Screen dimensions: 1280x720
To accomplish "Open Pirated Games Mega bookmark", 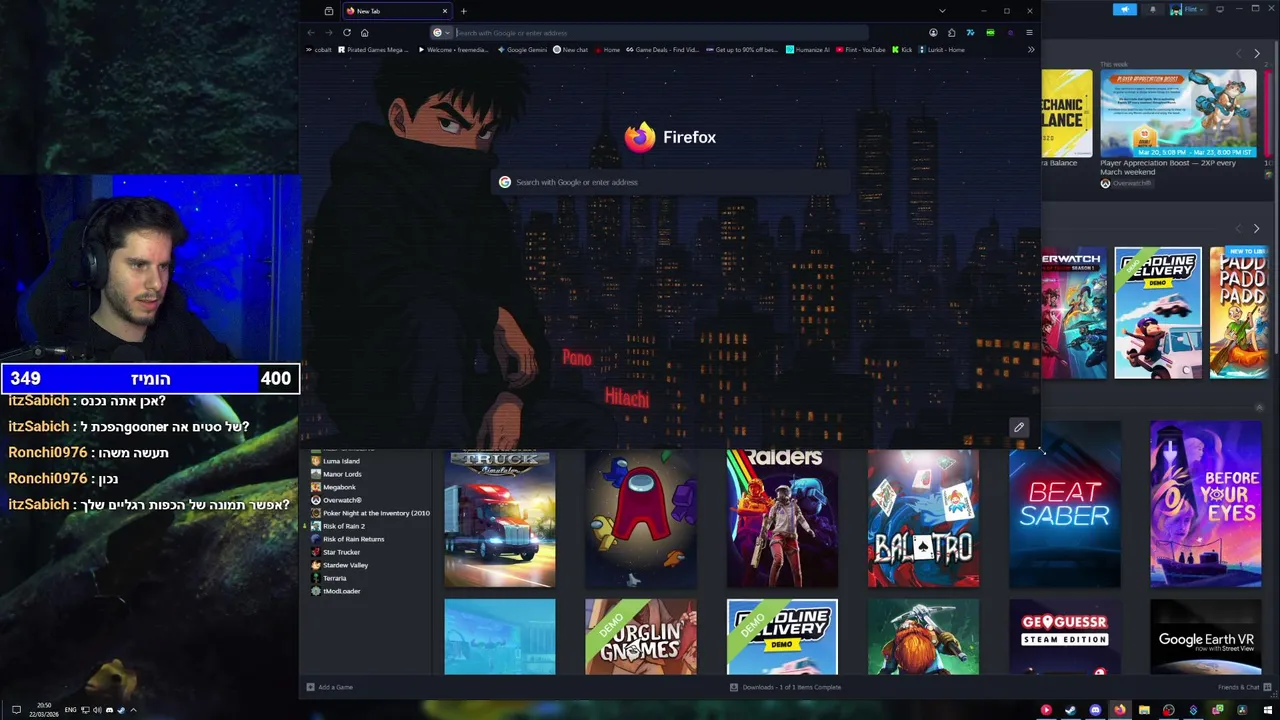I will point(374,49).
